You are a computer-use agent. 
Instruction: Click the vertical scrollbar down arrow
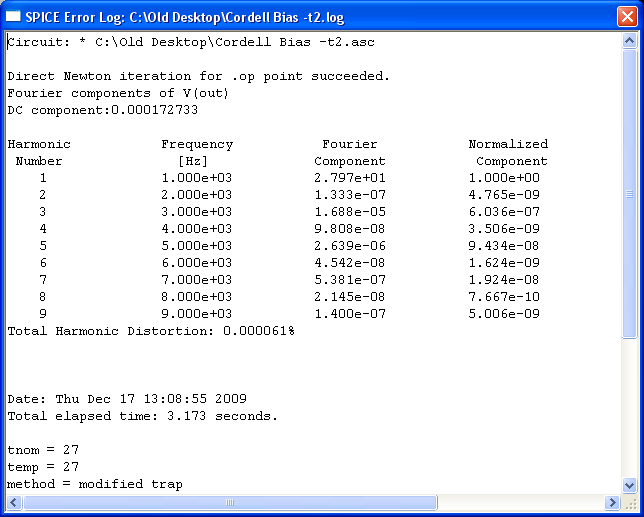[x=630, y=485]
